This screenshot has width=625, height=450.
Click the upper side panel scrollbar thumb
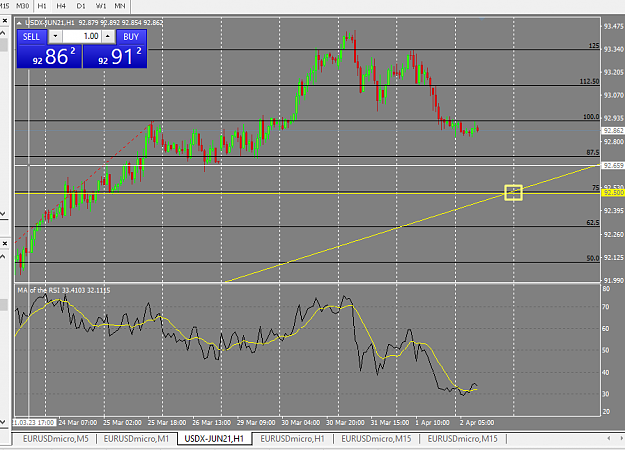click(x=4, y=45)
